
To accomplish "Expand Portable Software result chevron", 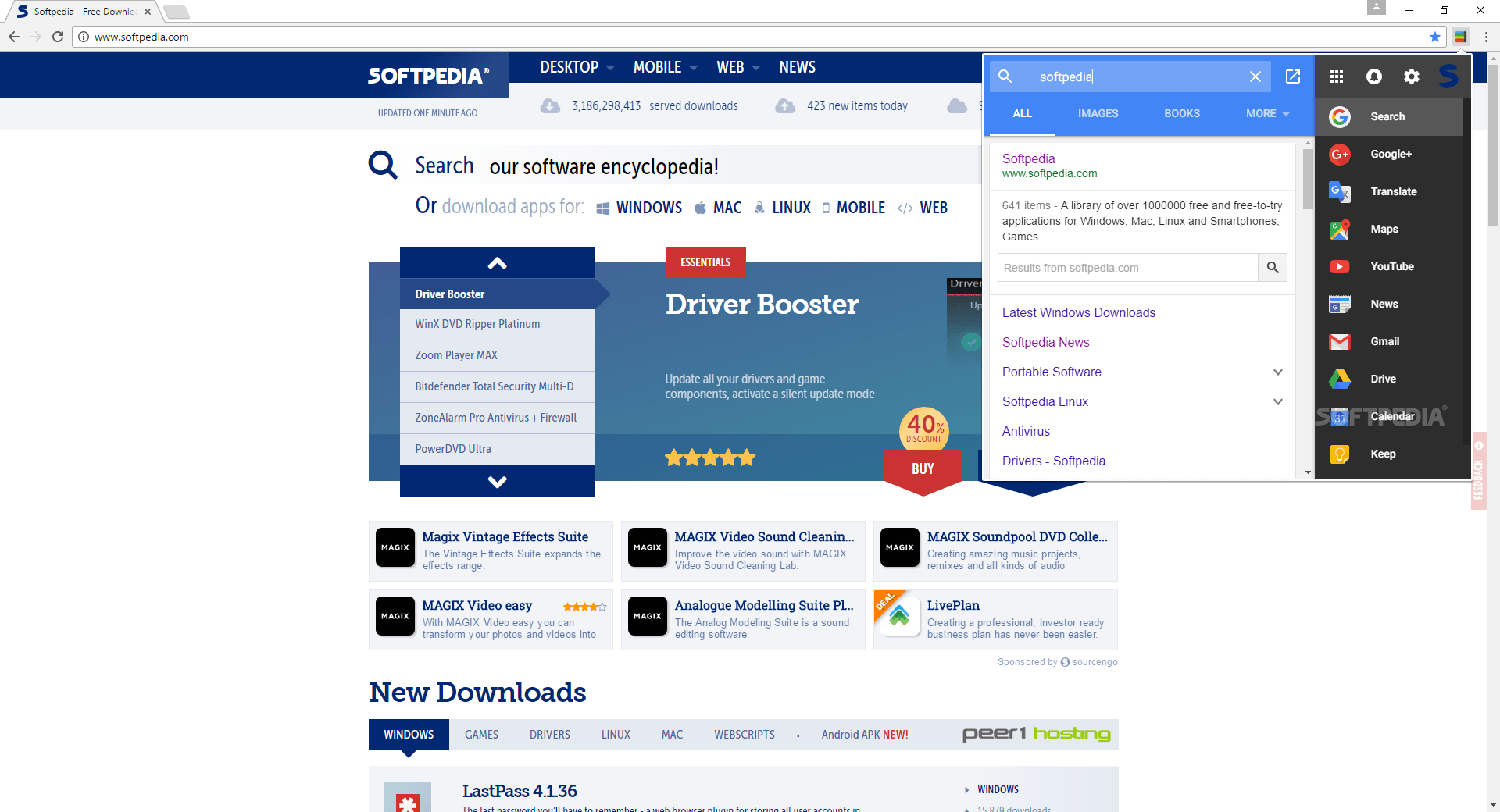I will point(1278,372).
